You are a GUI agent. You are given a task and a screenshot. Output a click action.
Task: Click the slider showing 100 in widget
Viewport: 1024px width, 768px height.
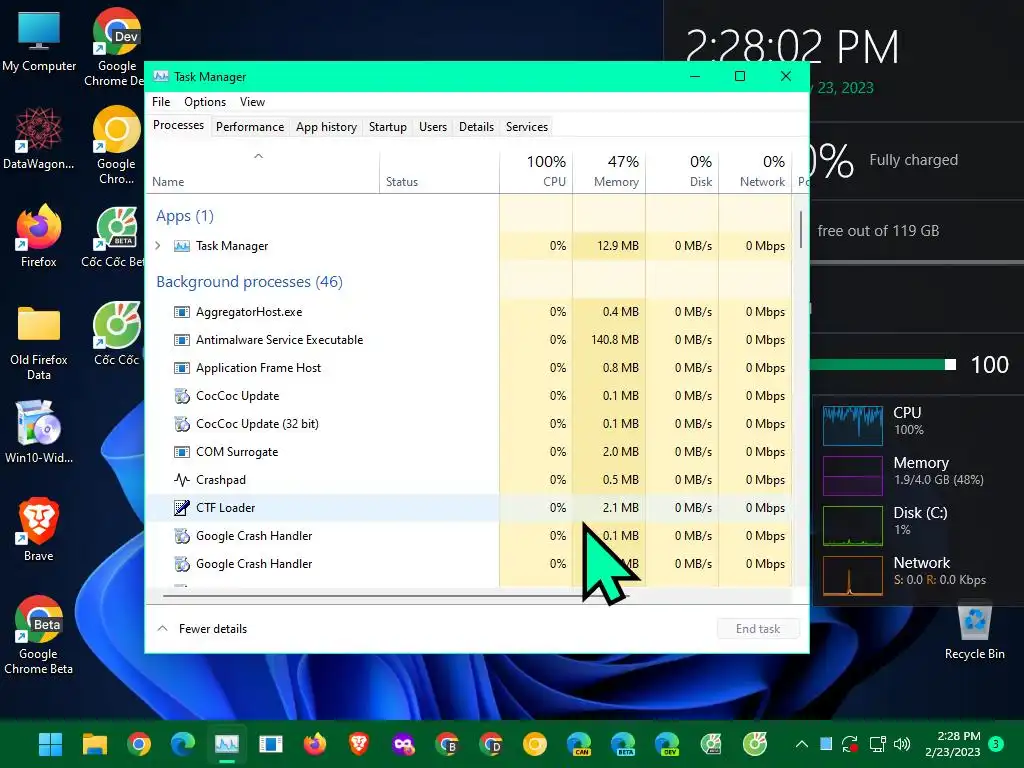pyautogui.click(x=950, y=364)
